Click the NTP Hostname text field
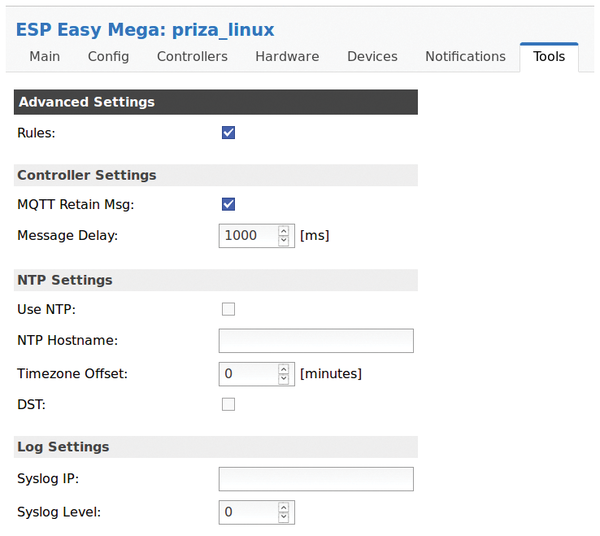Image resolution: width=600 pixels, height=536 pixels. [x=316, y=340]
